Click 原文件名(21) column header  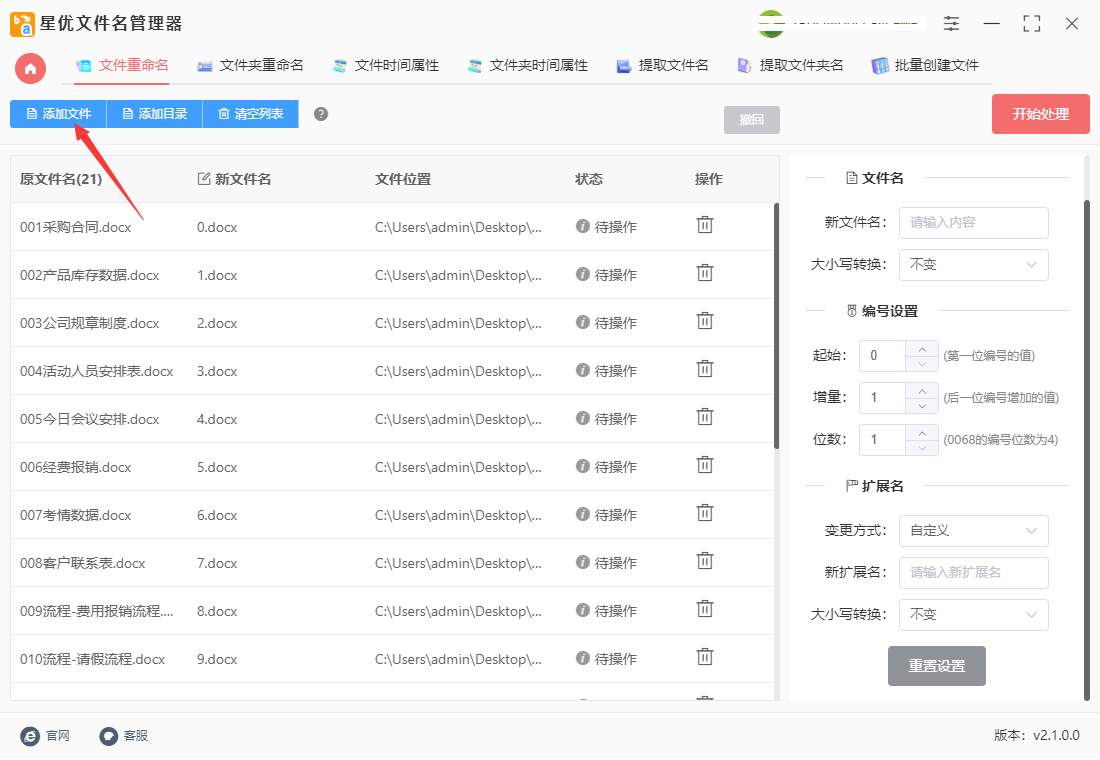coord(61,179)
